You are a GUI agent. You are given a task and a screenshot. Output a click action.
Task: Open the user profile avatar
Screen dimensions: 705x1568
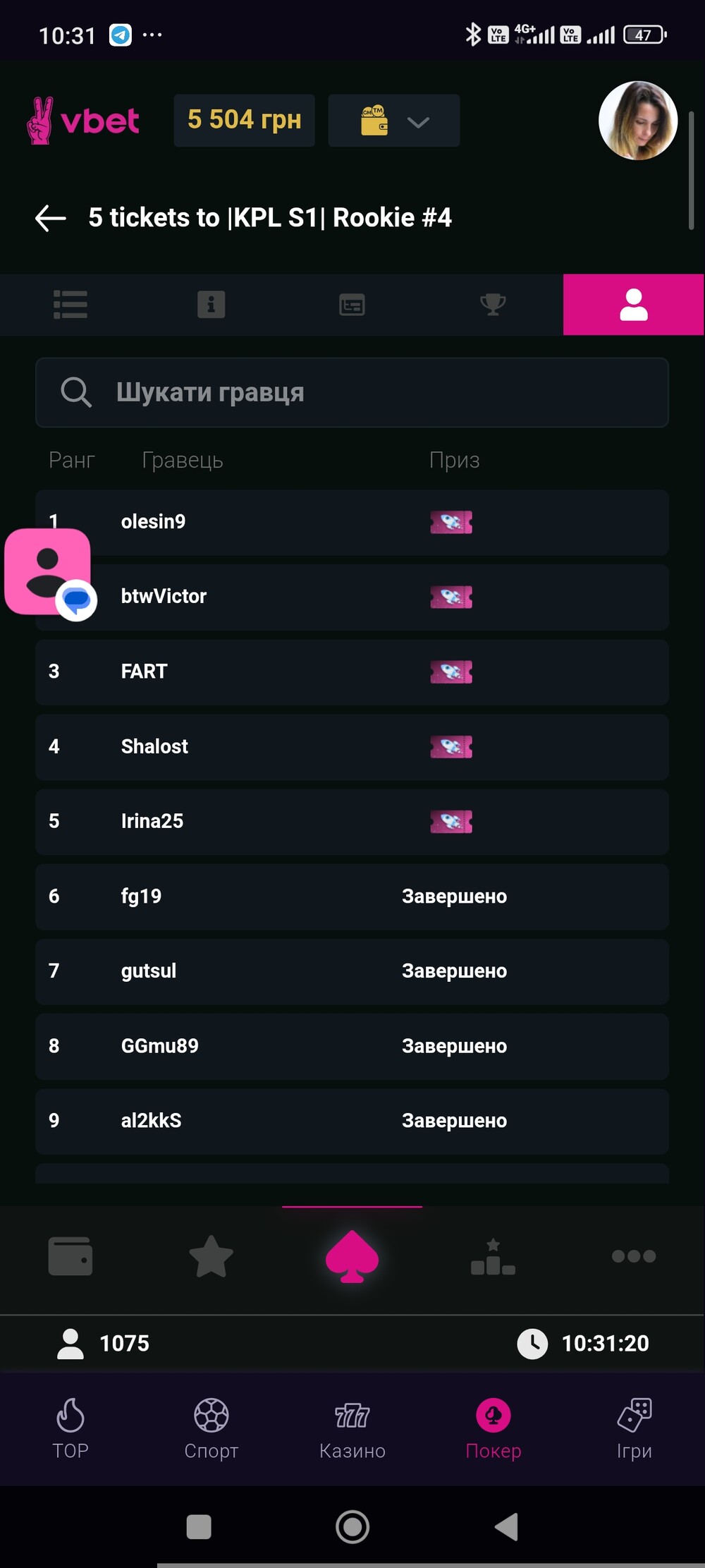tap(637, 121)
